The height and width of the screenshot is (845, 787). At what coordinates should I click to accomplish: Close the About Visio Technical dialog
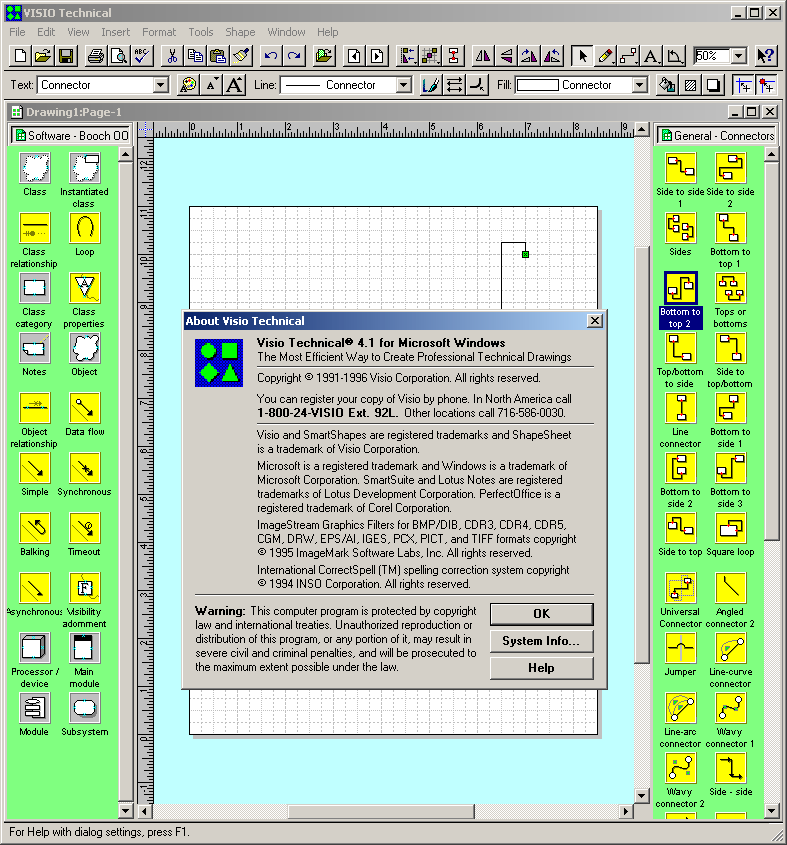point(595,321)
